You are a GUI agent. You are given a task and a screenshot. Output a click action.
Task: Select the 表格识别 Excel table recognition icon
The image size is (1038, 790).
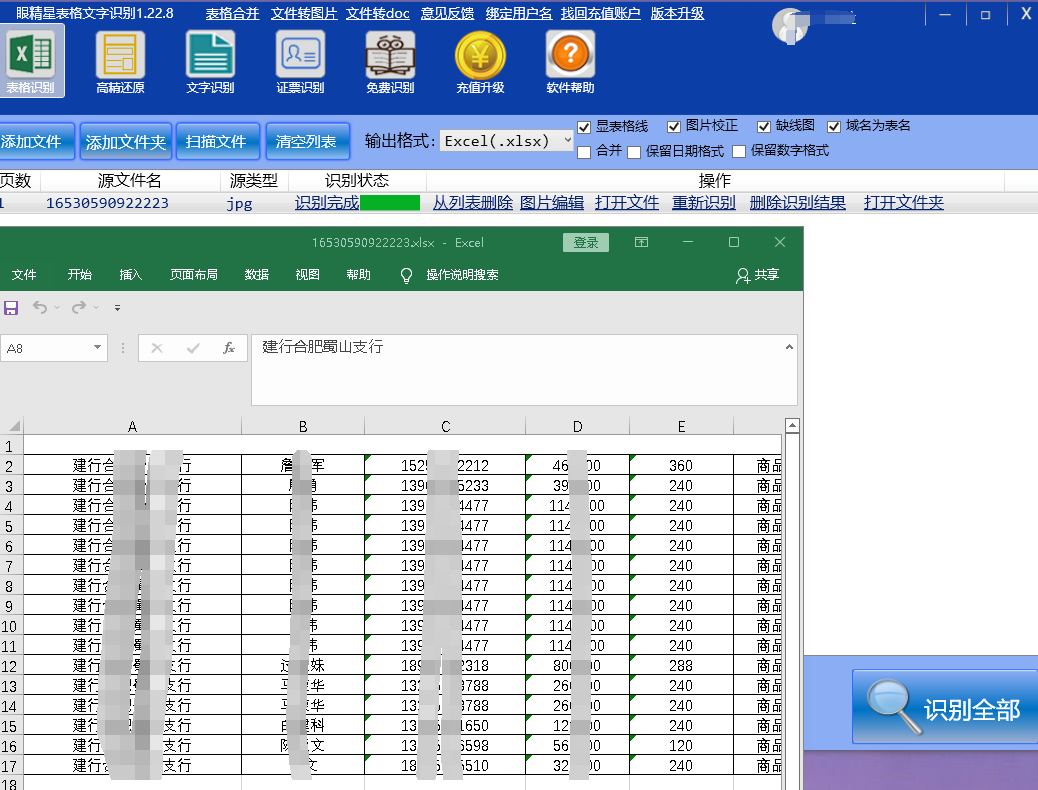click(31, 61)
